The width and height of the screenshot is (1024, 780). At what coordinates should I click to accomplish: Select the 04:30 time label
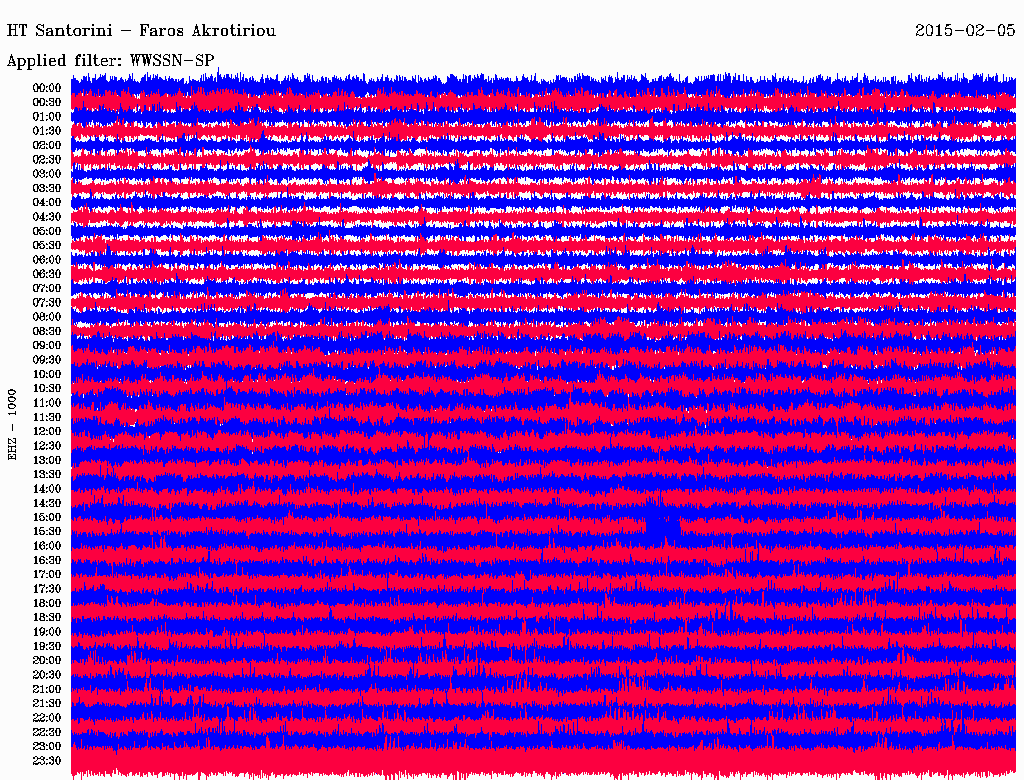coord(46,217)
